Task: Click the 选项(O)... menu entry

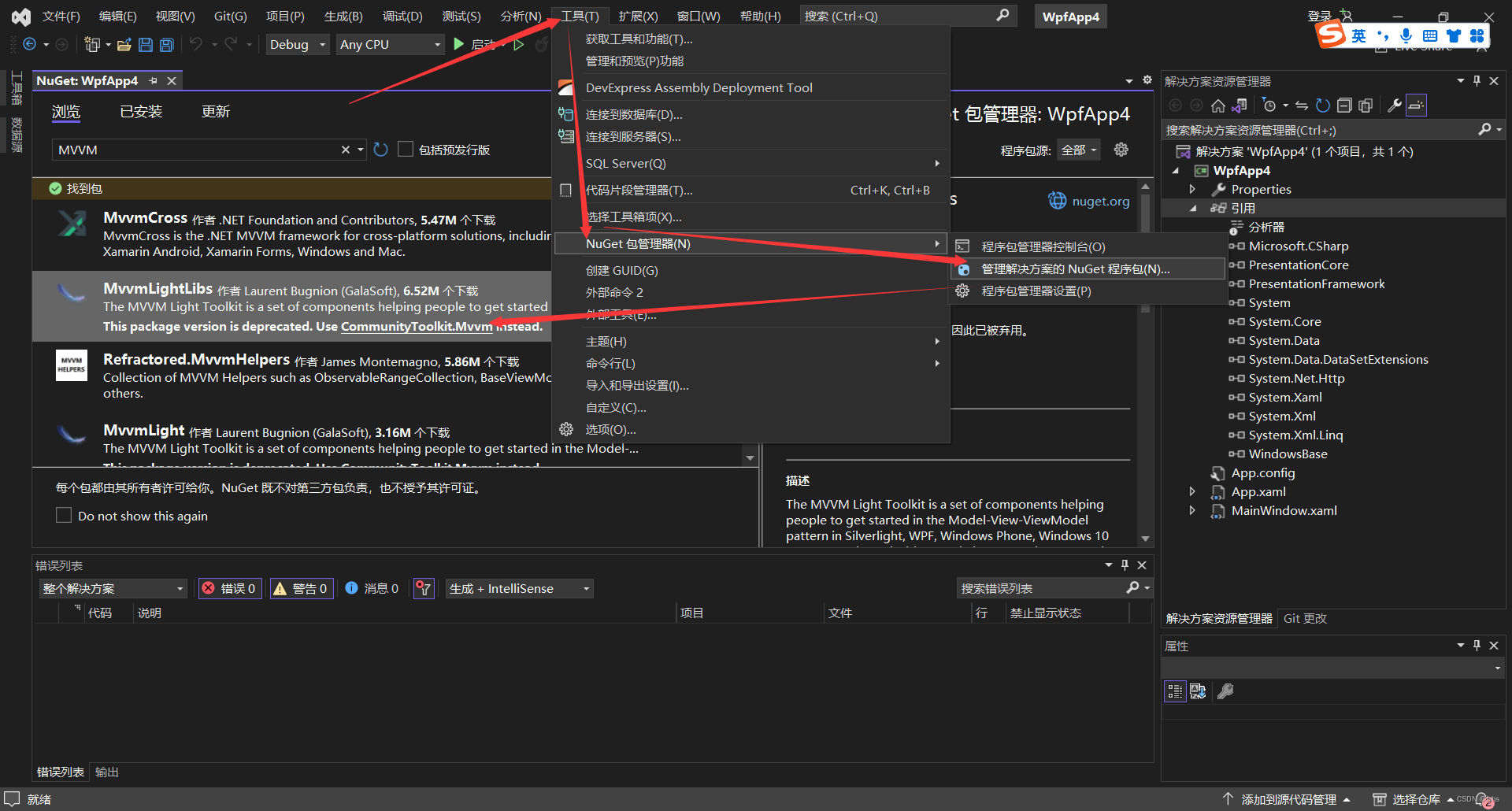Action: pyautogui.click(x=751, y=429)
